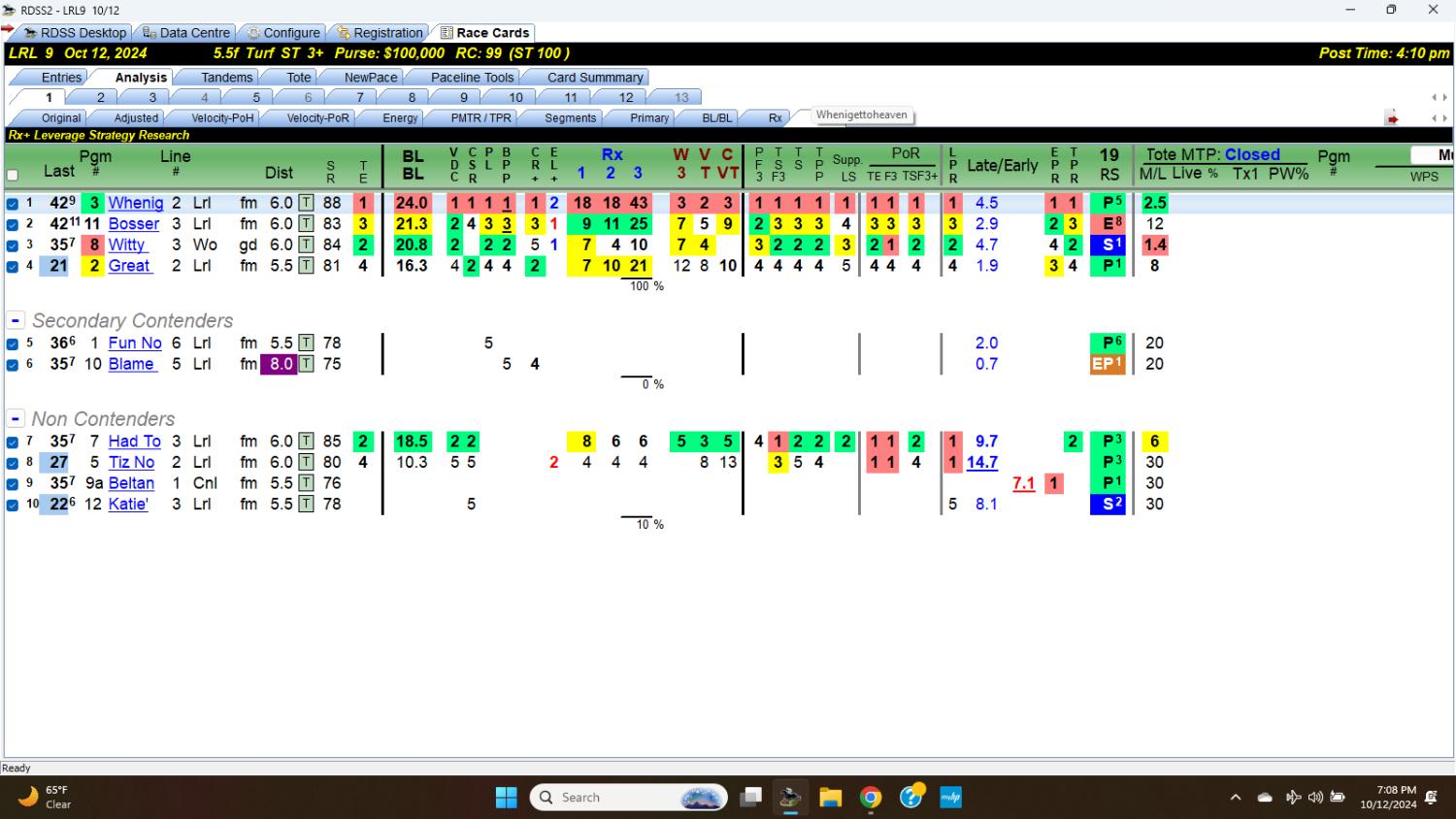Click the turf T icon in Bosser row
The height and width of the screenshot is (819, 1456).
click(x=306, y=224)
